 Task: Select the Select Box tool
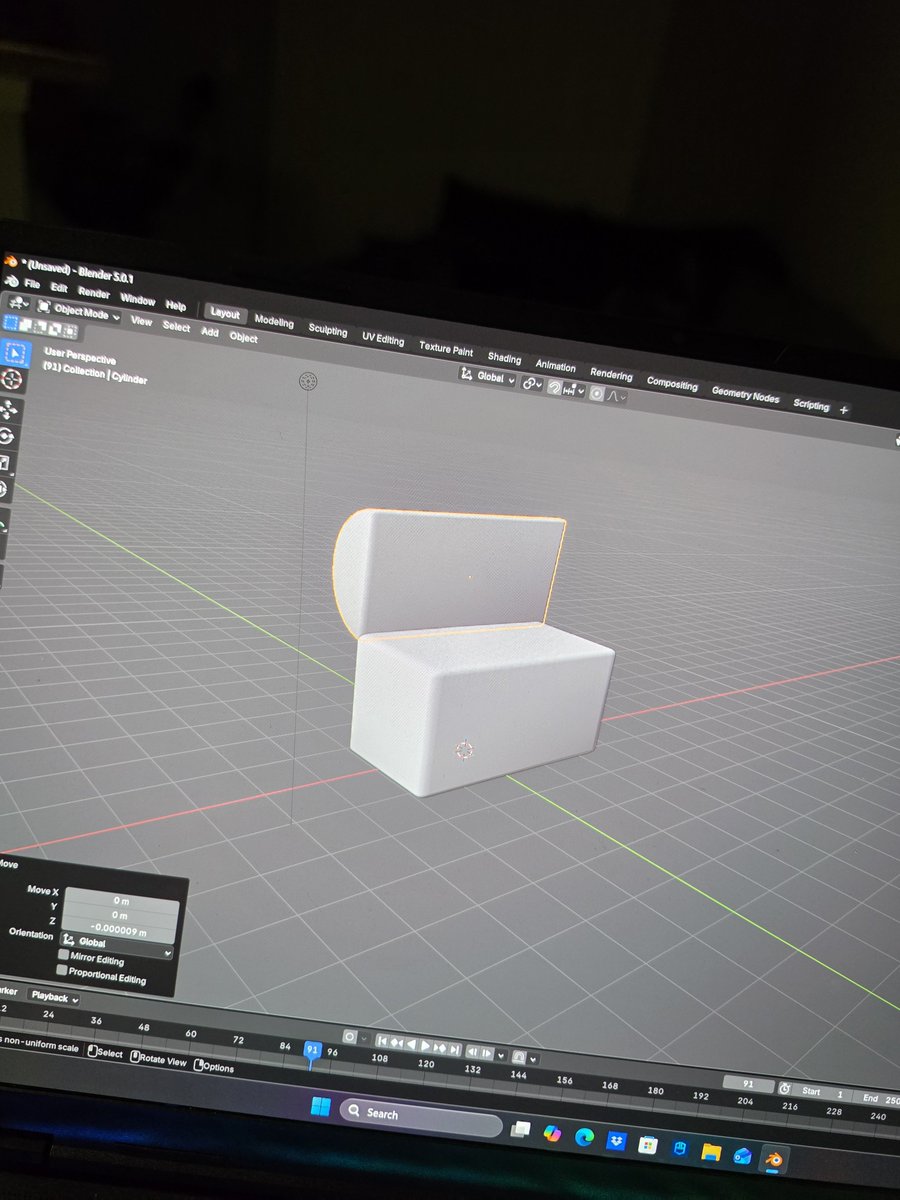coord(16,352)
